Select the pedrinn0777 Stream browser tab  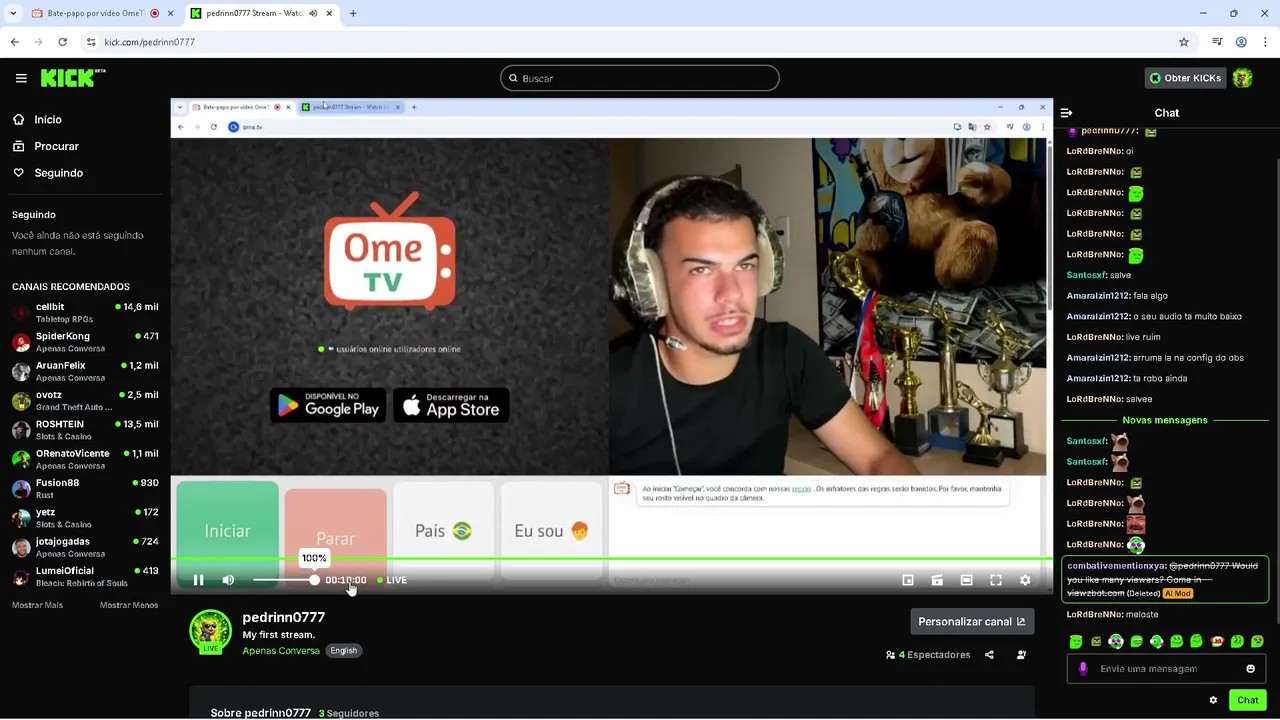click(255, 14)
